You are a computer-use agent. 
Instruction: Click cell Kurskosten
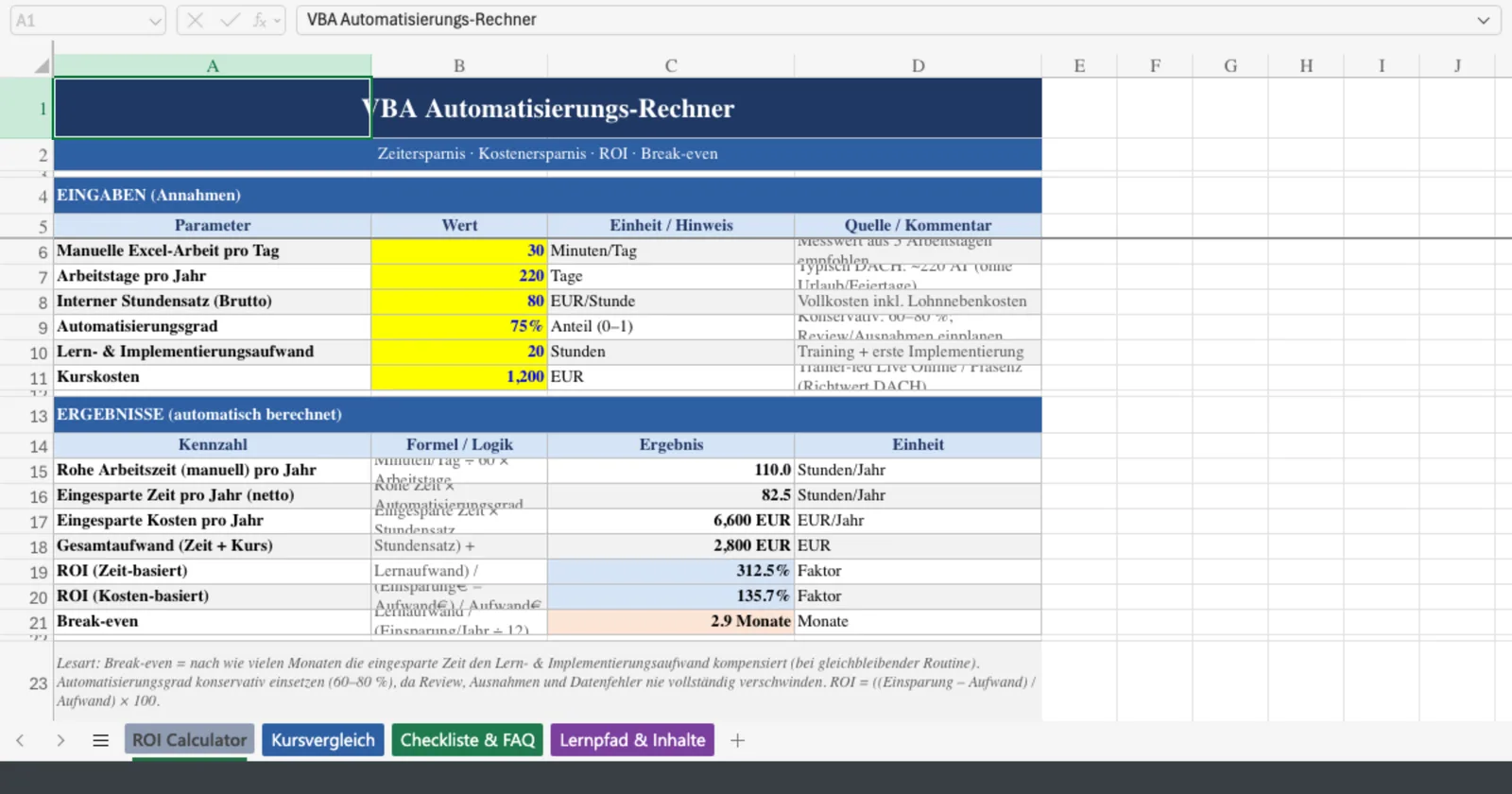(x=213, y=376)
